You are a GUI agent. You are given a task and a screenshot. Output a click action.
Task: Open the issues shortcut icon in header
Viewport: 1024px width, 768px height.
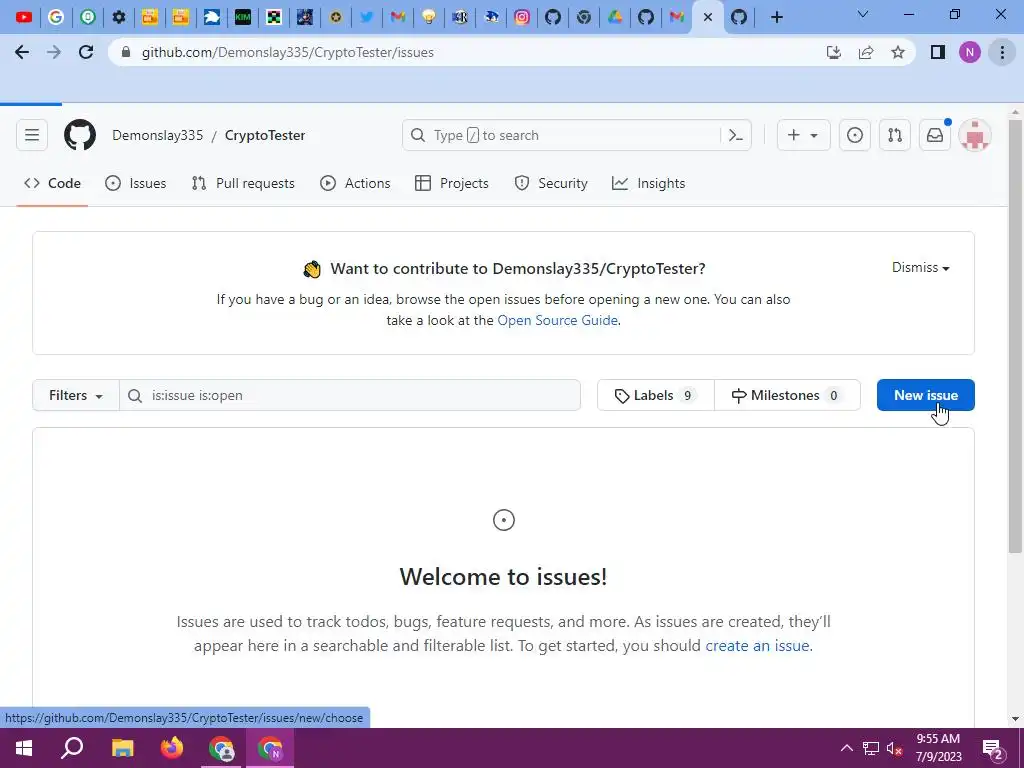tap(855, 135)
